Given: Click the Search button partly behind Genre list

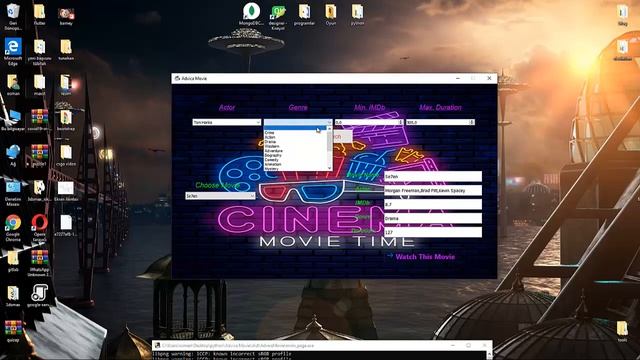Looking at the screenshot, I should tap(342, 137).
